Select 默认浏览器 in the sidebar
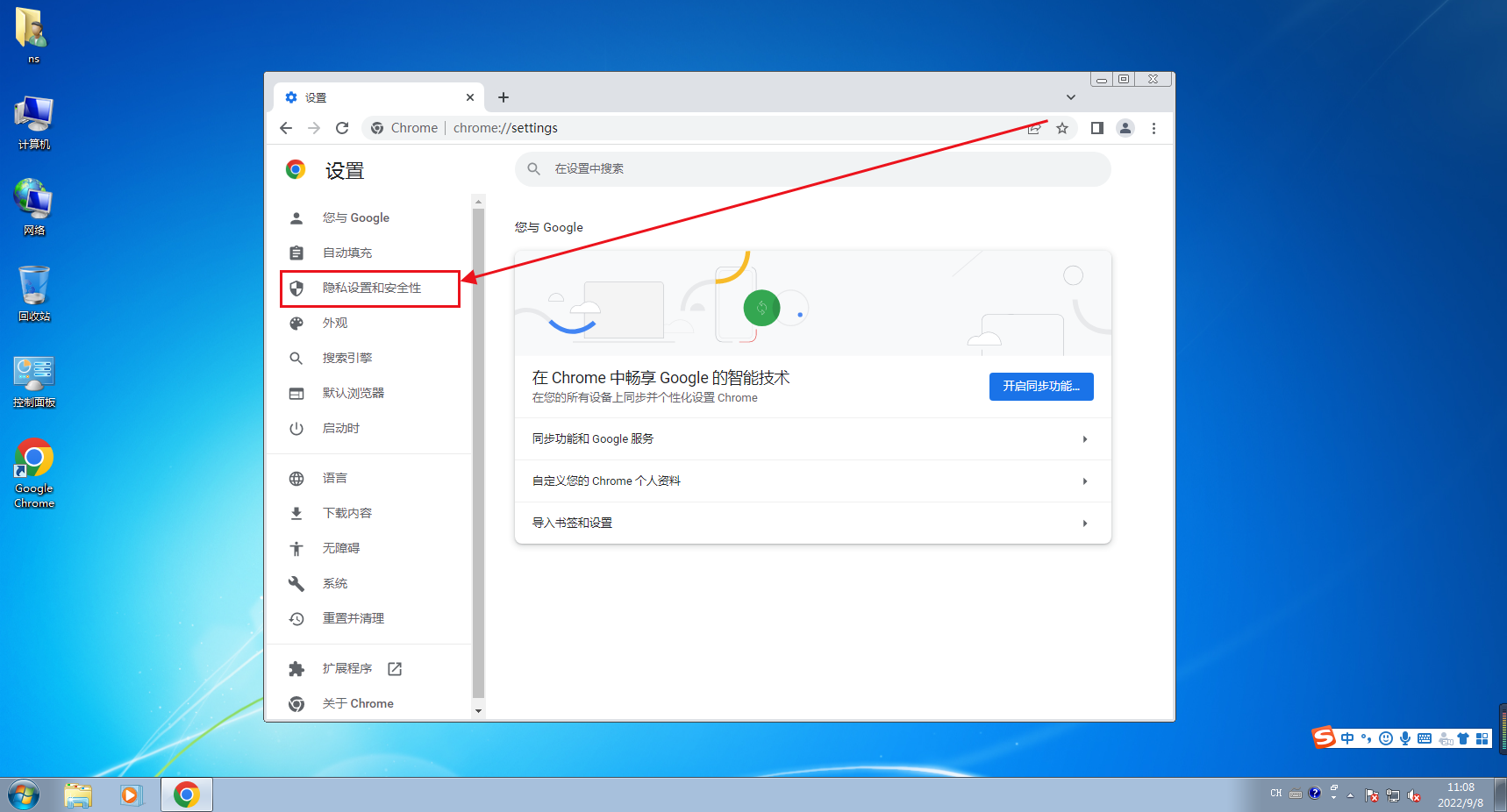Viewport: 1507px width, 812px height. [x=369, y=393]
